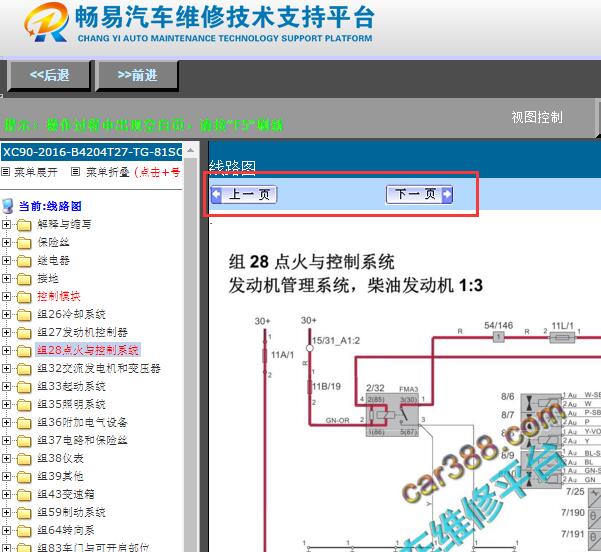Click the 线路图 section title
The width and height of the screenshot is (601, 552).
232,167
